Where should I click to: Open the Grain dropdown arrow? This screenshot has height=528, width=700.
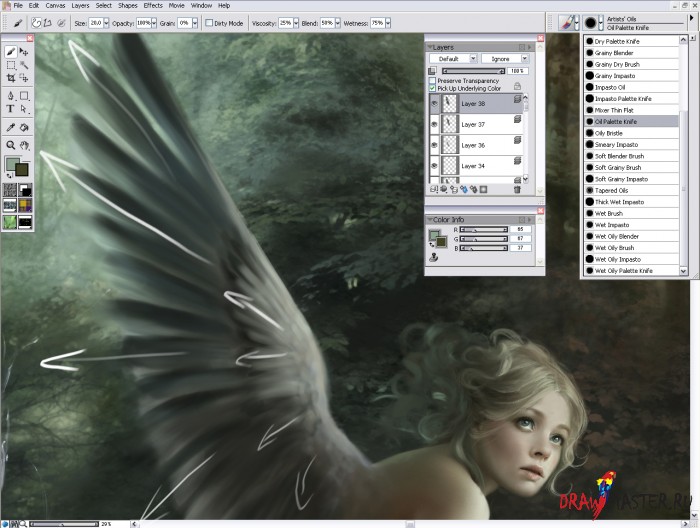[x=195, y=23]
